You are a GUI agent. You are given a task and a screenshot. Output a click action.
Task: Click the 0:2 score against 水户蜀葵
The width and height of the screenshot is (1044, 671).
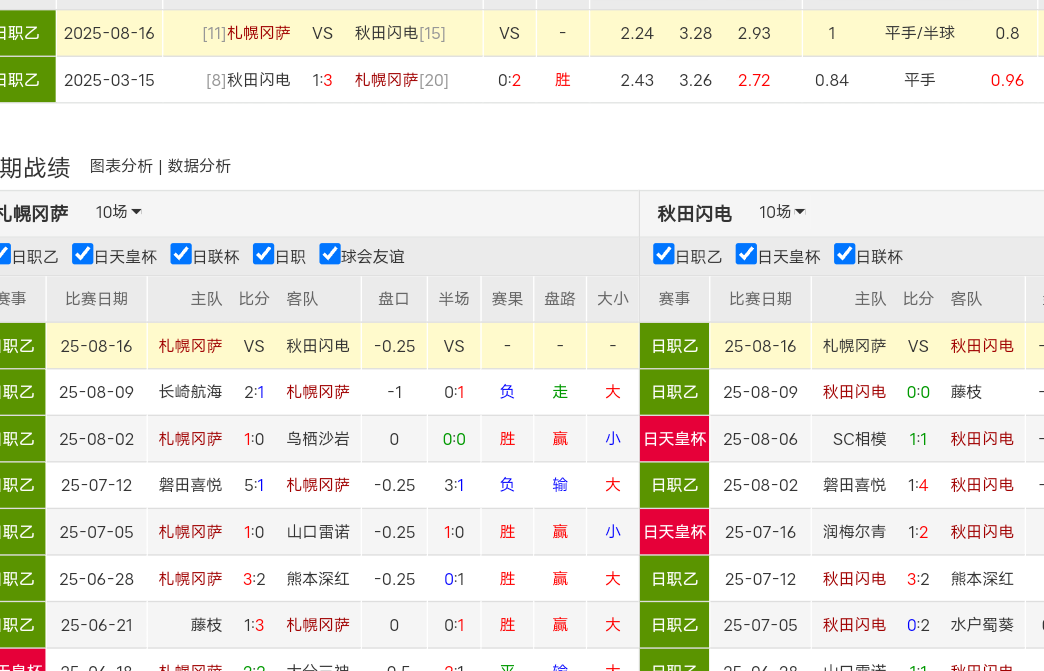918,625
